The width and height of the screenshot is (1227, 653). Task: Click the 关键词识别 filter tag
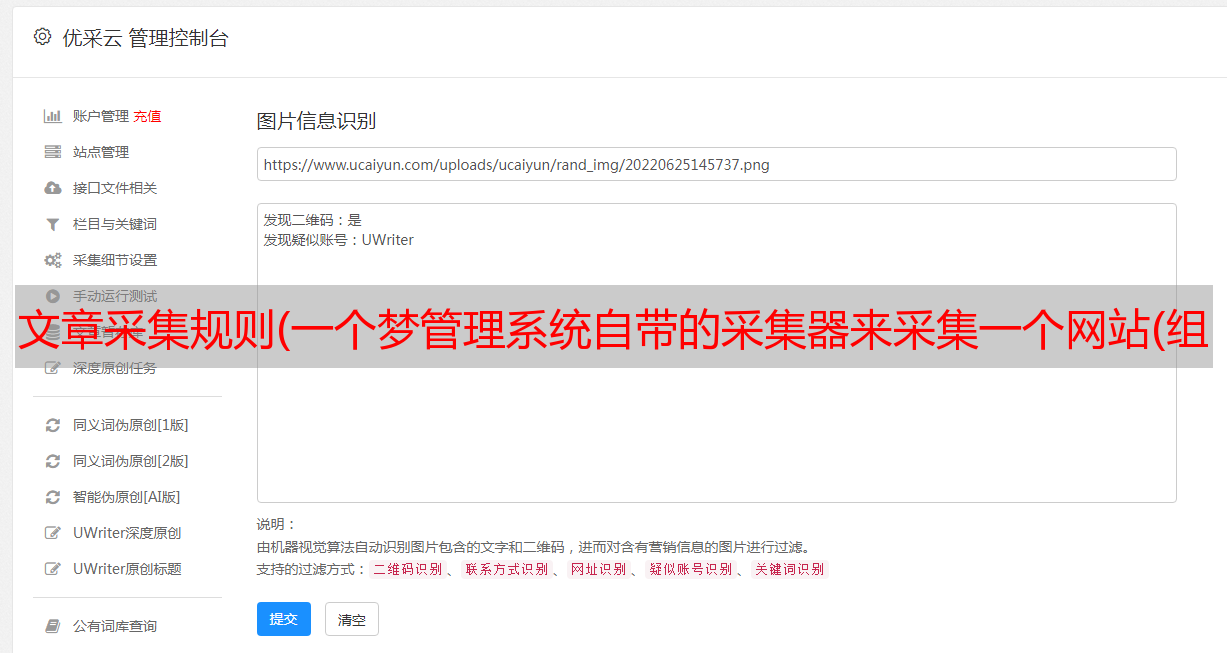790,569
